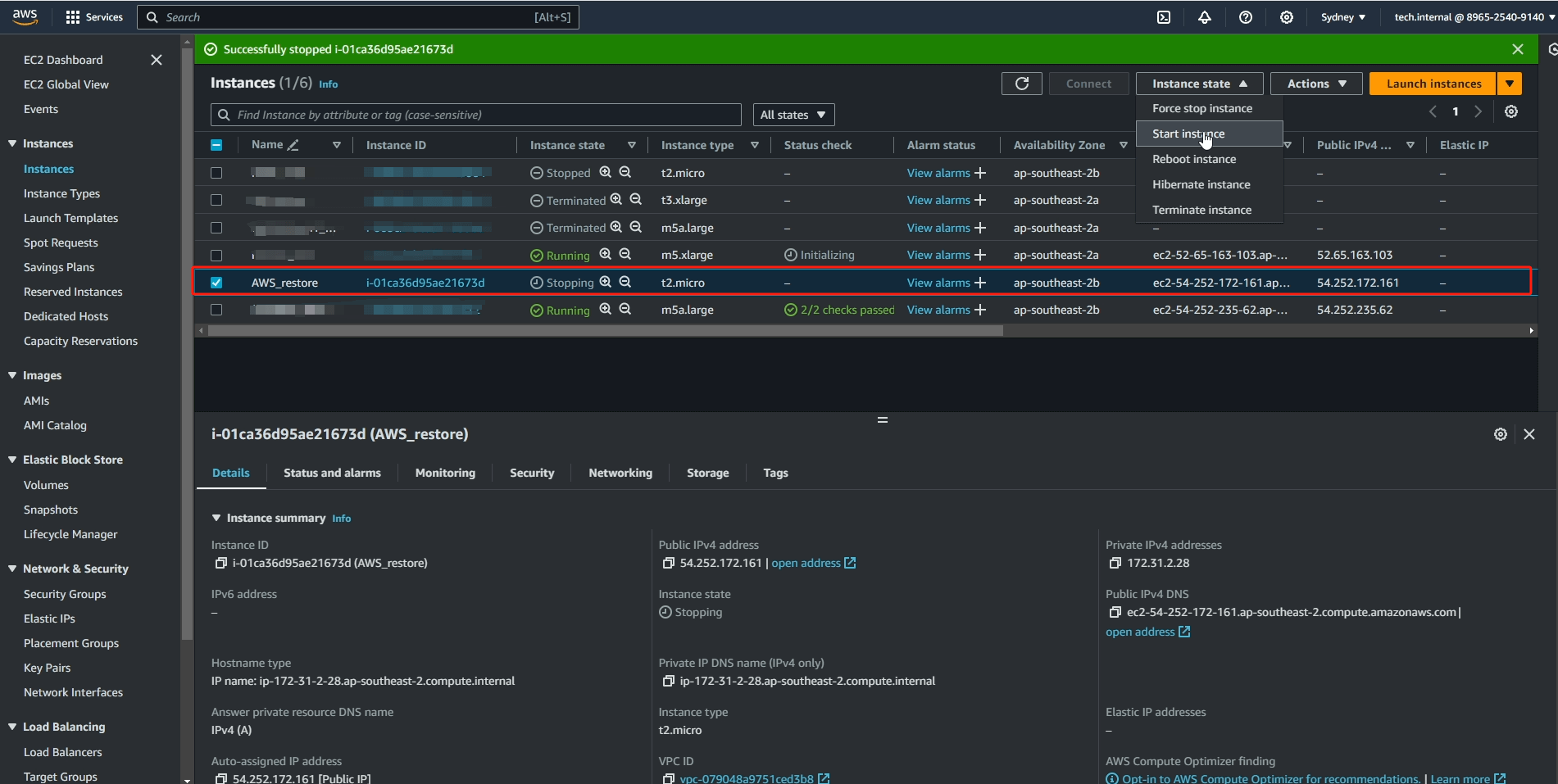The image size is (1558, 784).
Task: Select the Terminated m5a.large instance checkbox
Action: click(x=216, y=228)
